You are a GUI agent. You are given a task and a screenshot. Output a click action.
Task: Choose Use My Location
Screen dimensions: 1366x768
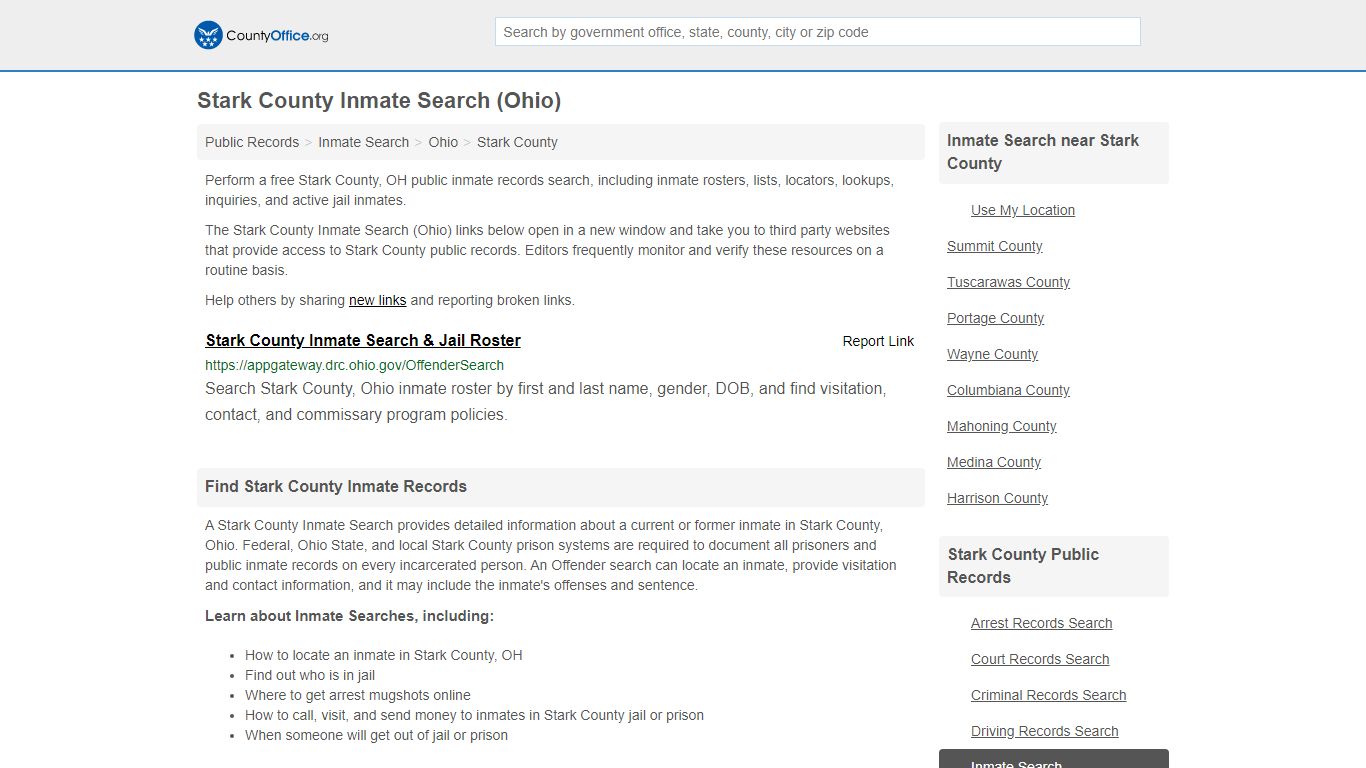click(x=1023, y=210)
